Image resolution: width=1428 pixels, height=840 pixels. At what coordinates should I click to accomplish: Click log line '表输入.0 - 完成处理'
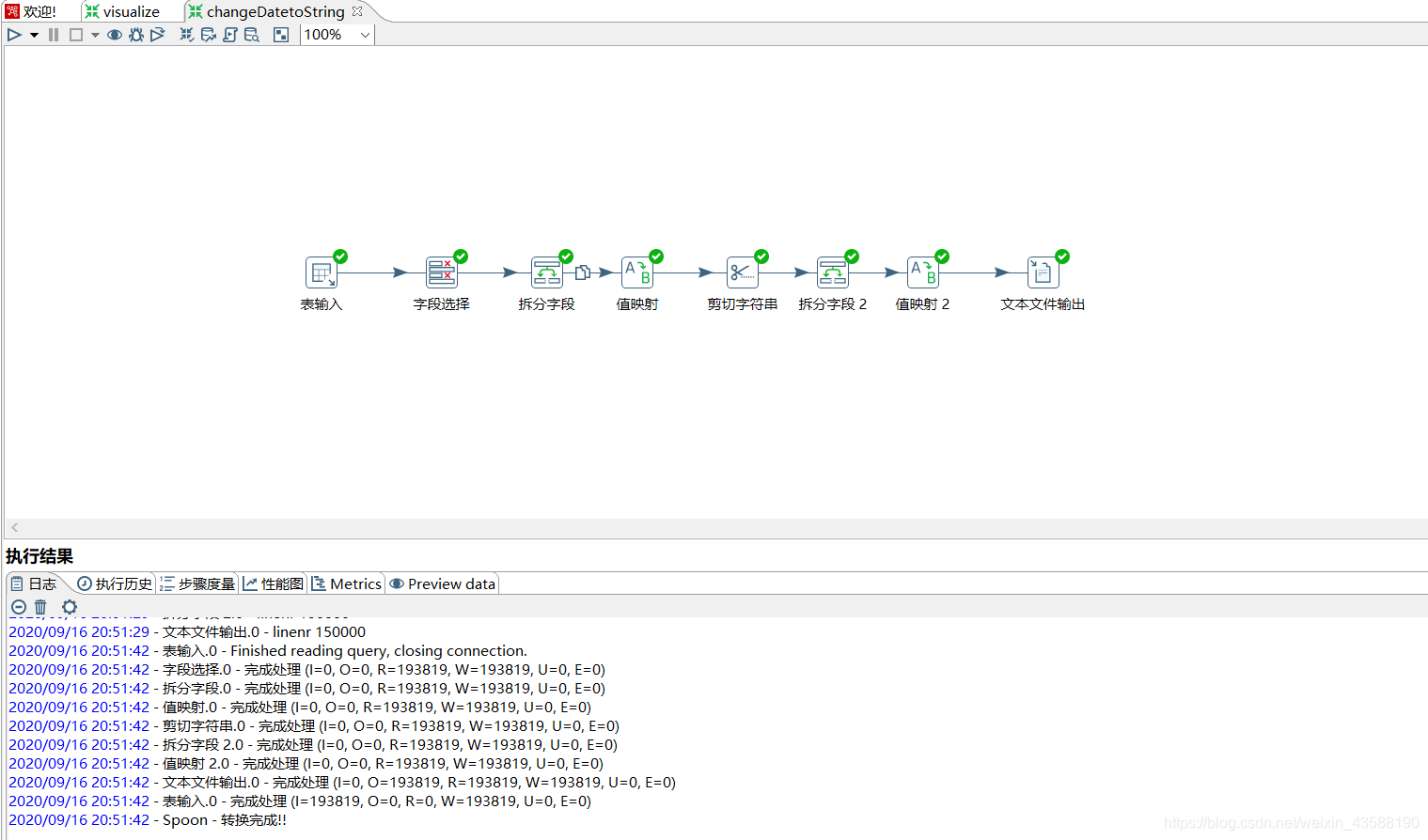[300, 801]
